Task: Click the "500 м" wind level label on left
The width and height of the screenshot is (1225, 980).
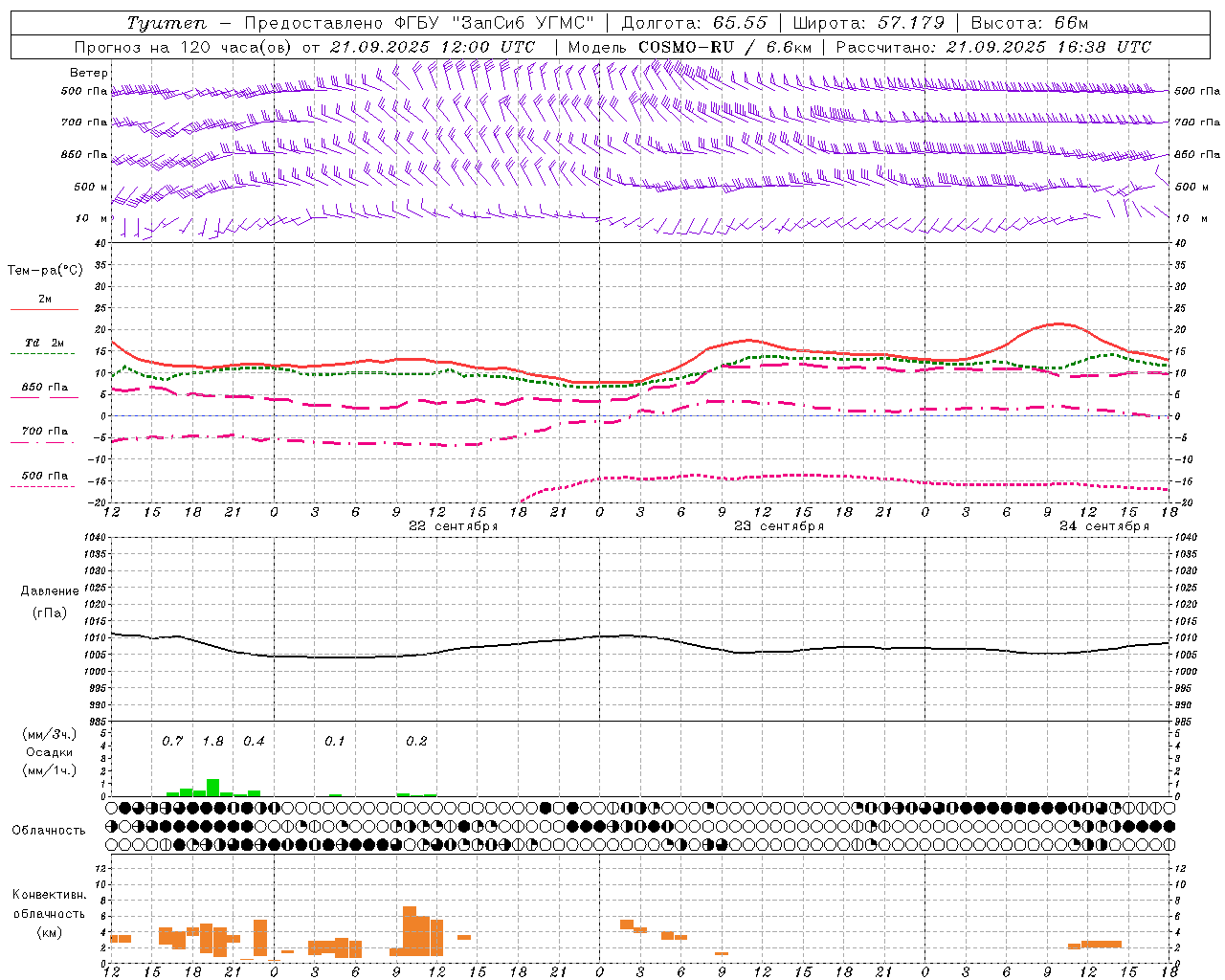Action: coord(91,187)
